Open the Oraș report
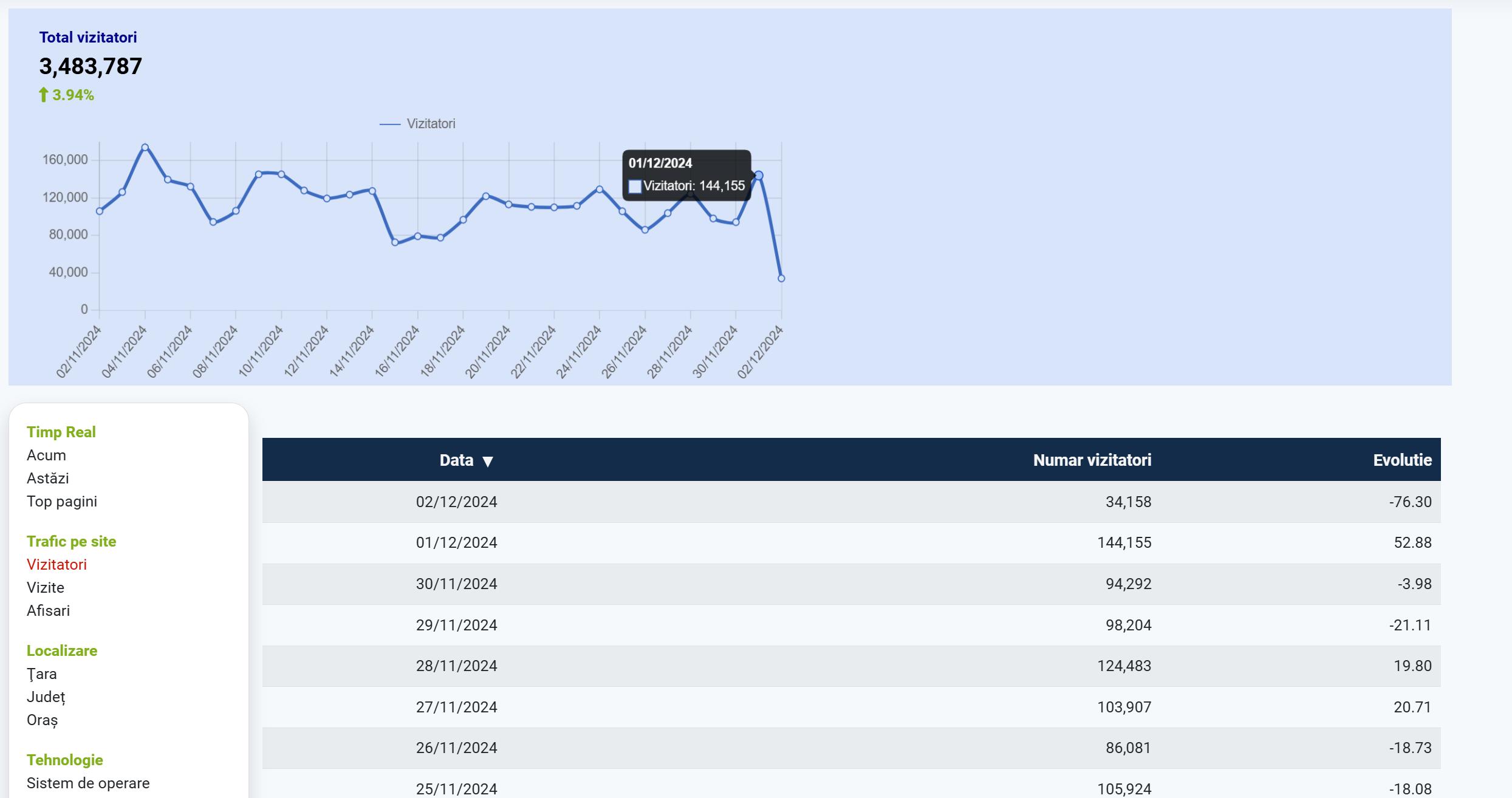This screenshot has width=1512, height=798. [42, 720]
